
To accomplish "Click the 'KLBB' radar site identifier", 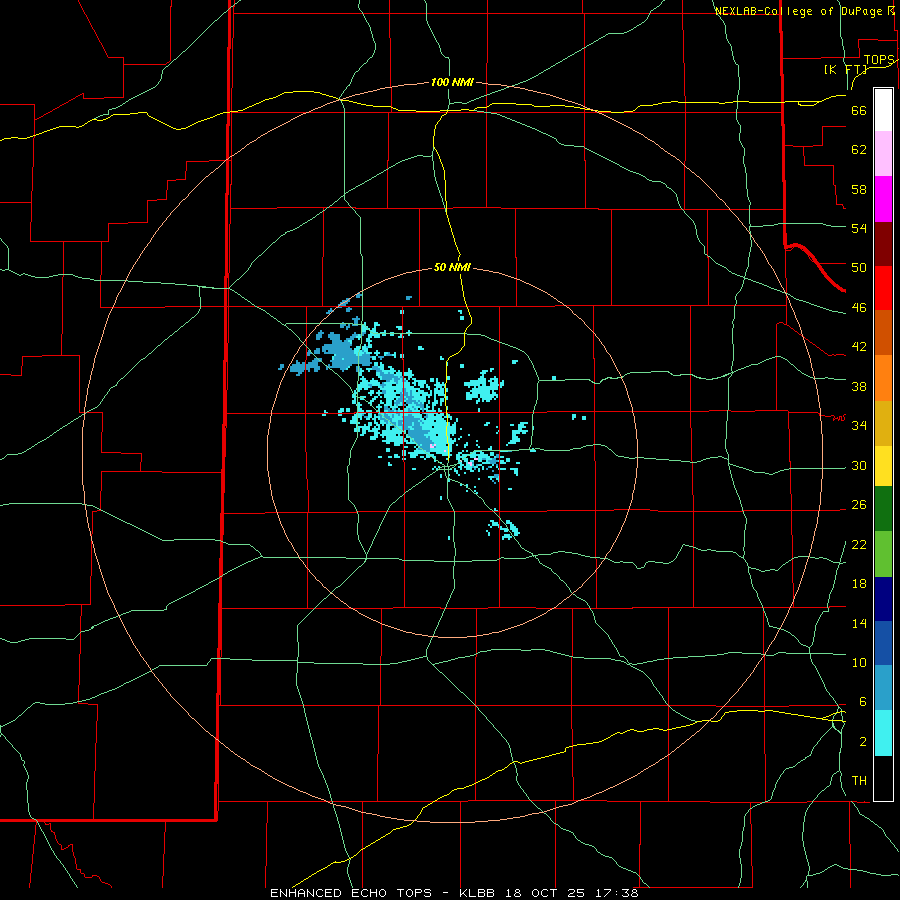I will [x=478, y=893].
